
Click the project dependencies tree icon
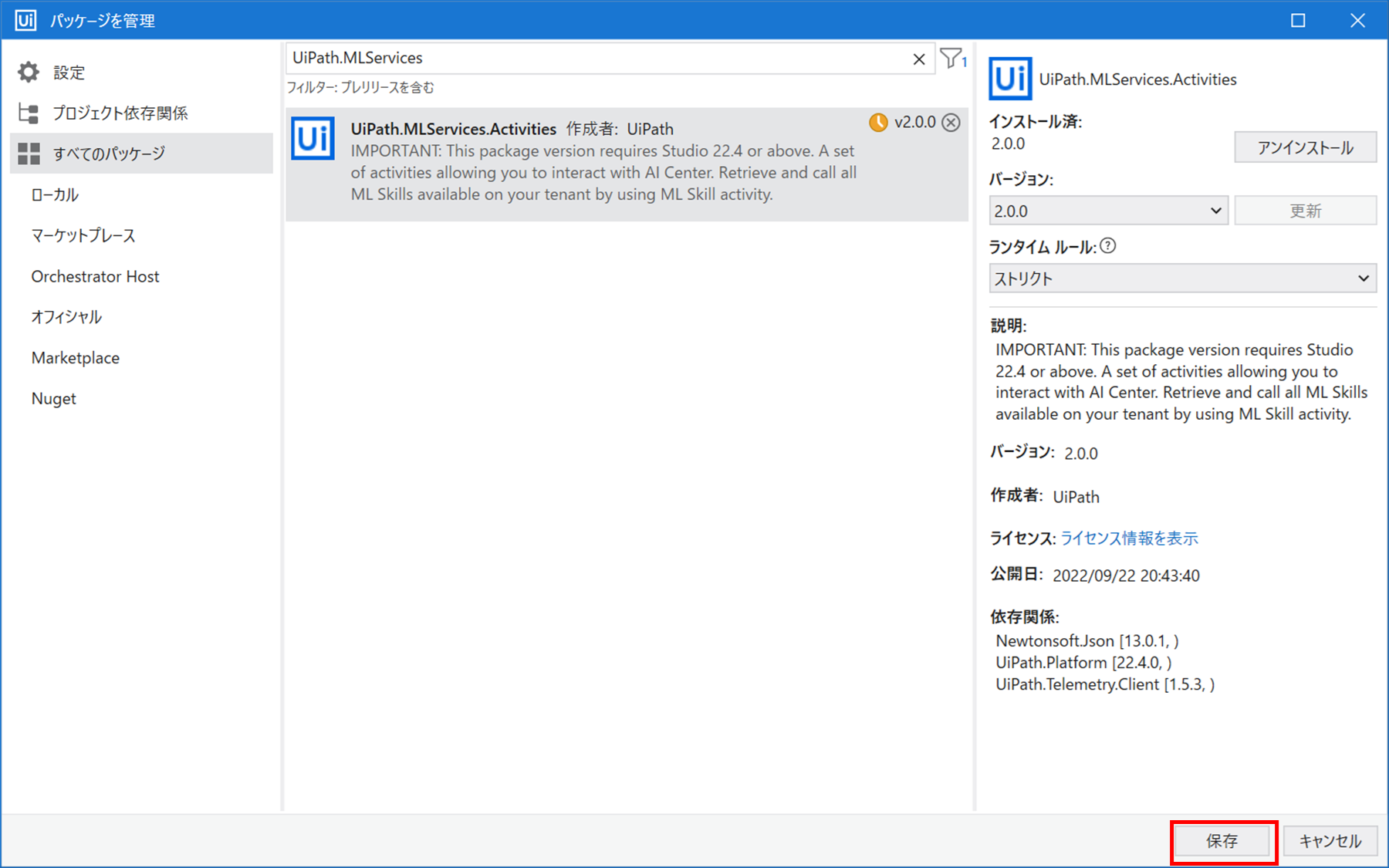[29, 113]
